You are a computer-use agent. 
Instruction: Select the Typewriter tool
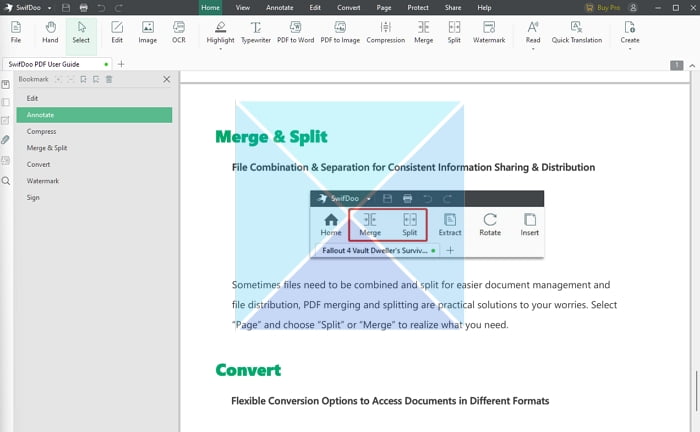(256, 33)
